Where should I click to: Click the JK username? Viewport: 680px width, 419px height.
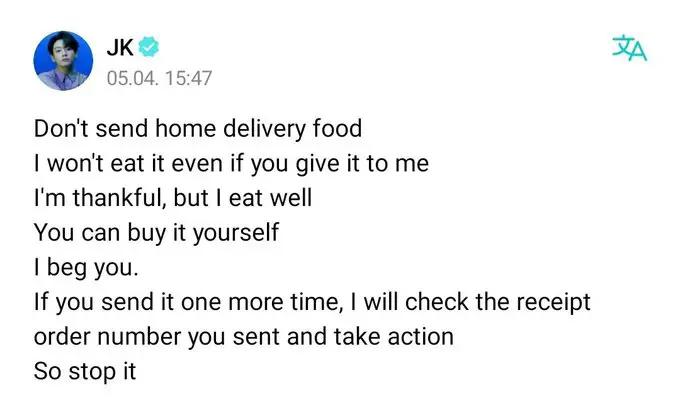point(120,47)
